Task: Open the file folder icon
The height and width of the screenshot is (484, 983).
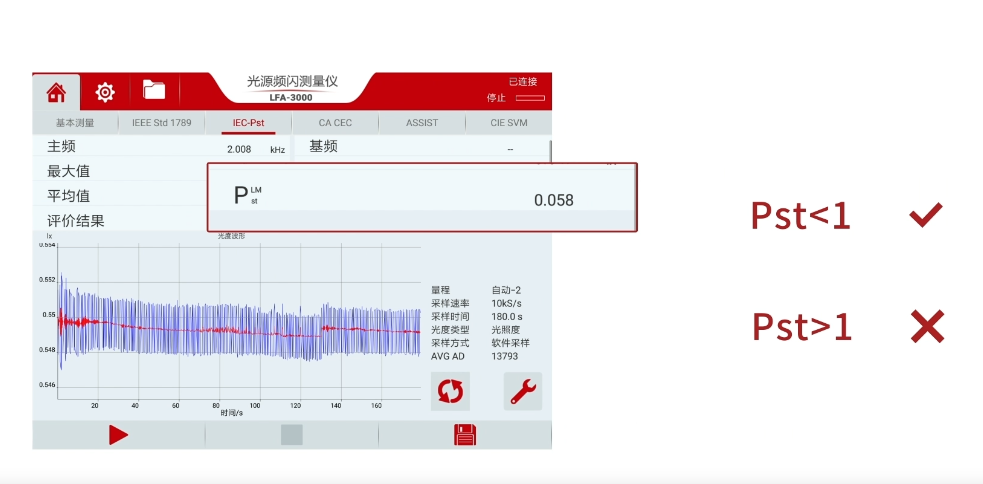Action: tap(154, 91)
